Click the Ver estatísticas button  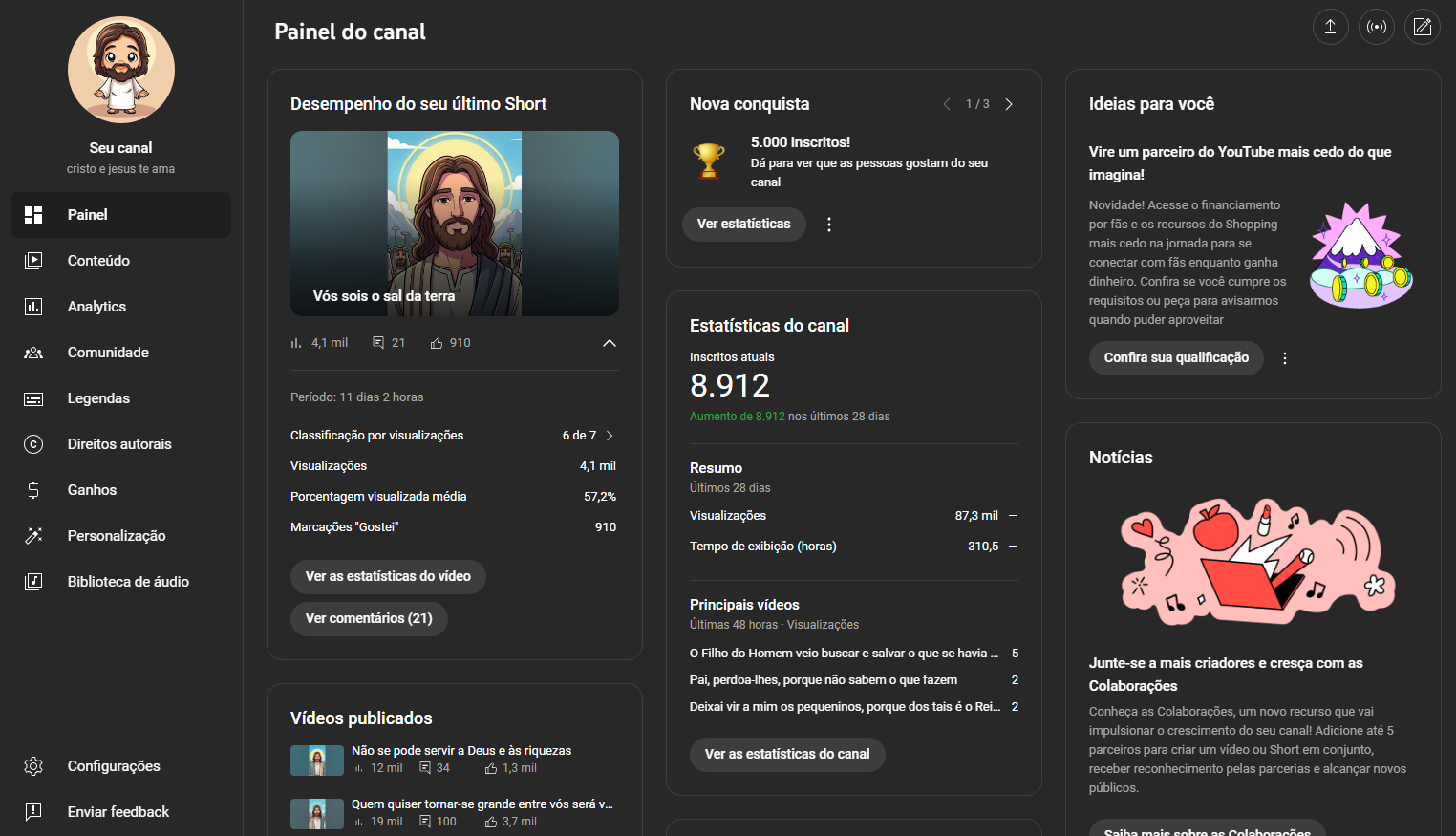point(744,225)
